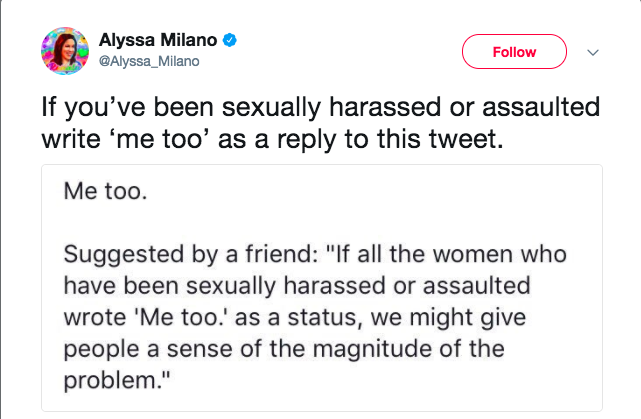Image resolution: width=641 pixels, height=419 pixels.
Task: Click the word 'tweet.' ending the tweet text
Action: pos(466,139)
